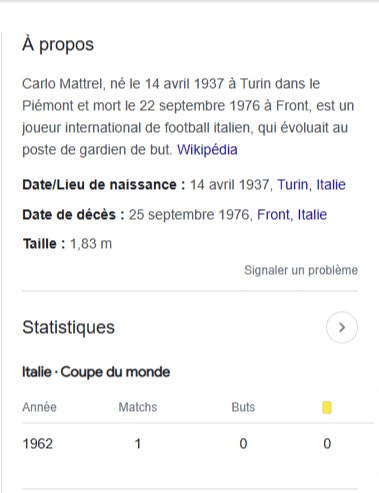Open the Wikipédia source link
Viewport: 379px width, 493px height.
pyautogui.click(x=207, y=150)
